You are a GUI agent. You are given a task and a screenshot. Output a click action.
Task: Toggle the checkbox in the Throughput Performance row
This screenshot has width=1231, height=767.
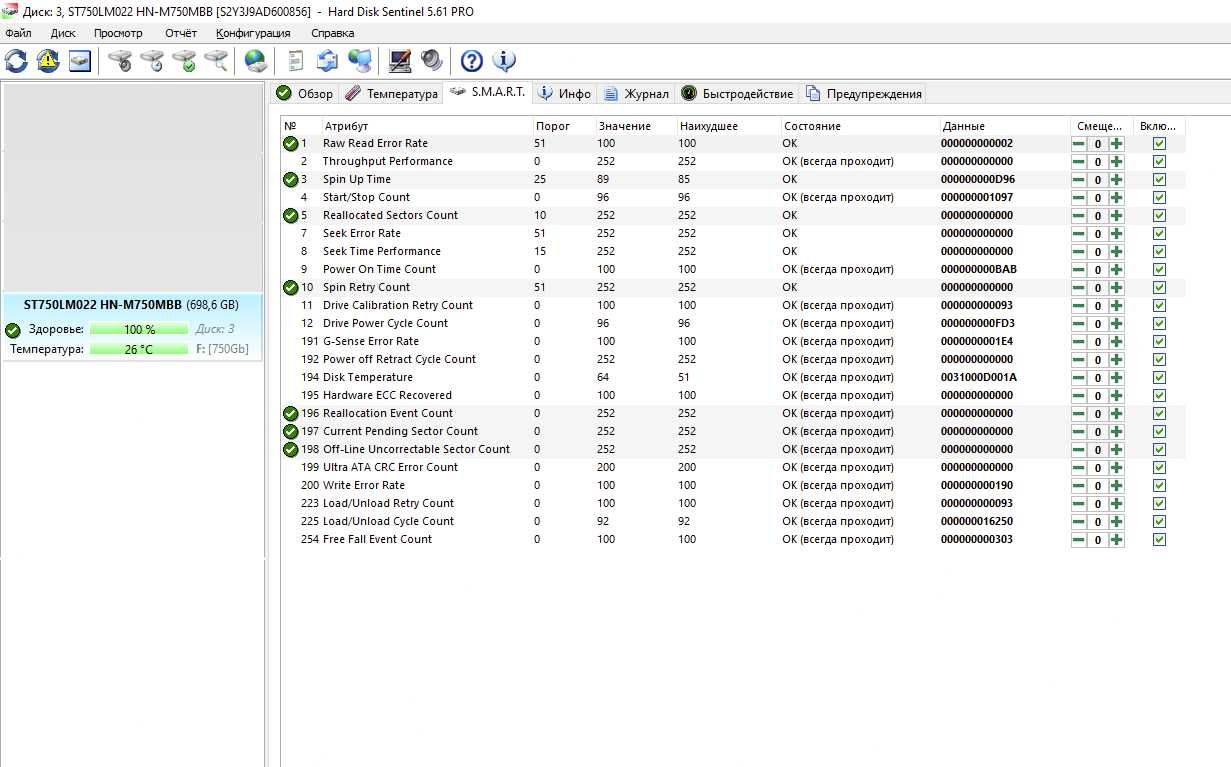click(1159, 162)
